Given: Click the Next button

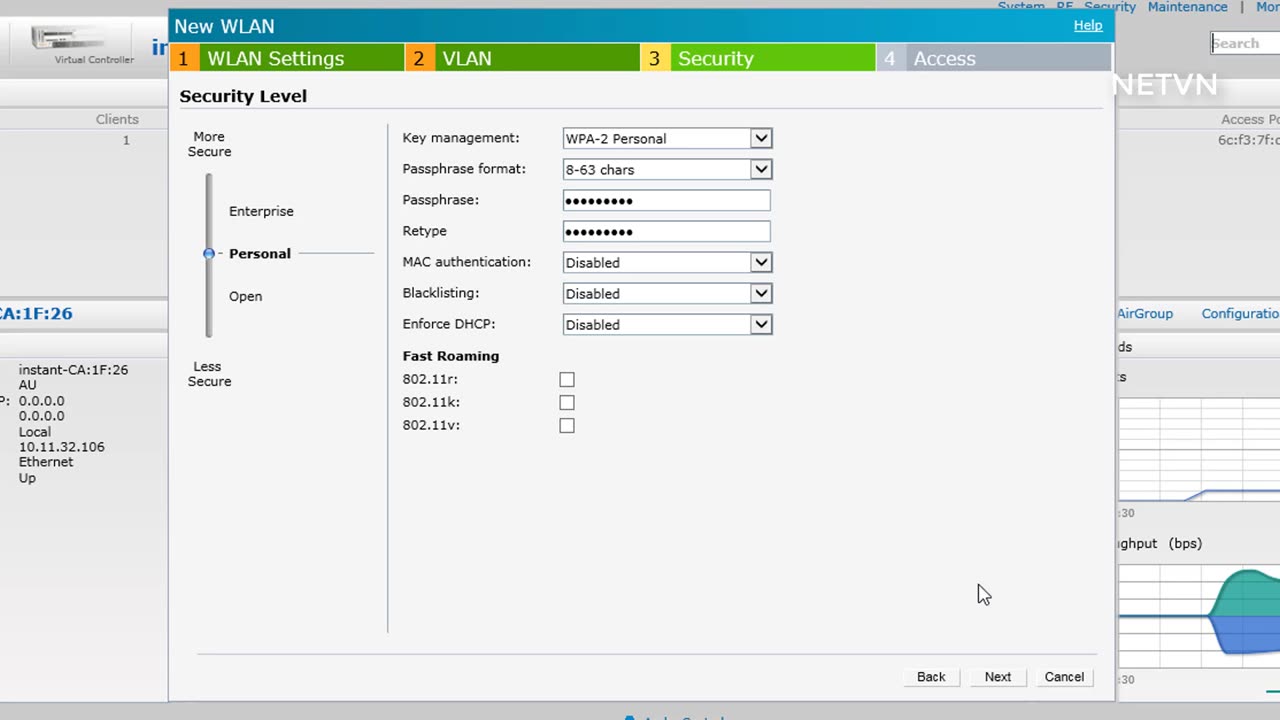Looking at the screenshot, I should pos(998,677).
